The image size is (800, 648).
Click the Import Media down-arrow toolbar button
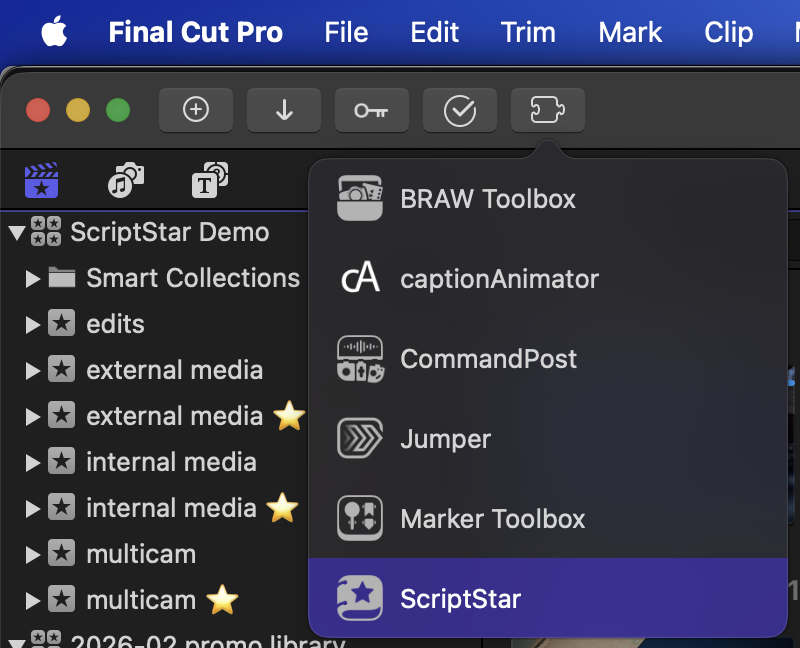pyautogui.click(x=284, y=110)
